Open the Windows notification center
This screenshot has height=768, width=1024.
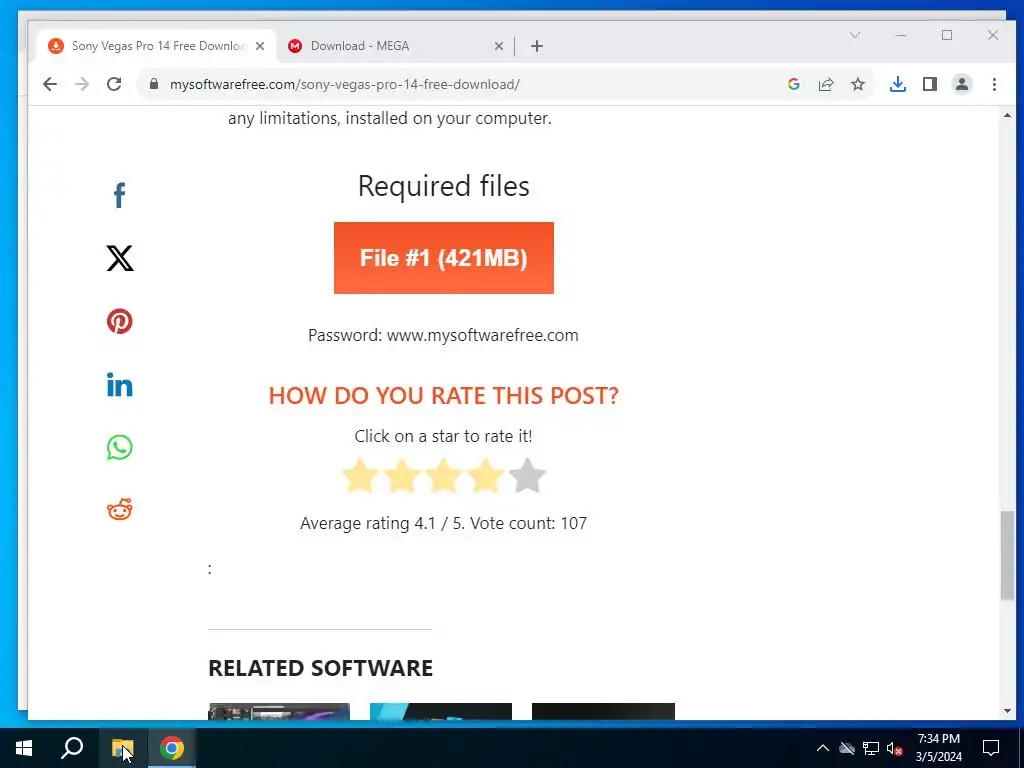point(991,748)
